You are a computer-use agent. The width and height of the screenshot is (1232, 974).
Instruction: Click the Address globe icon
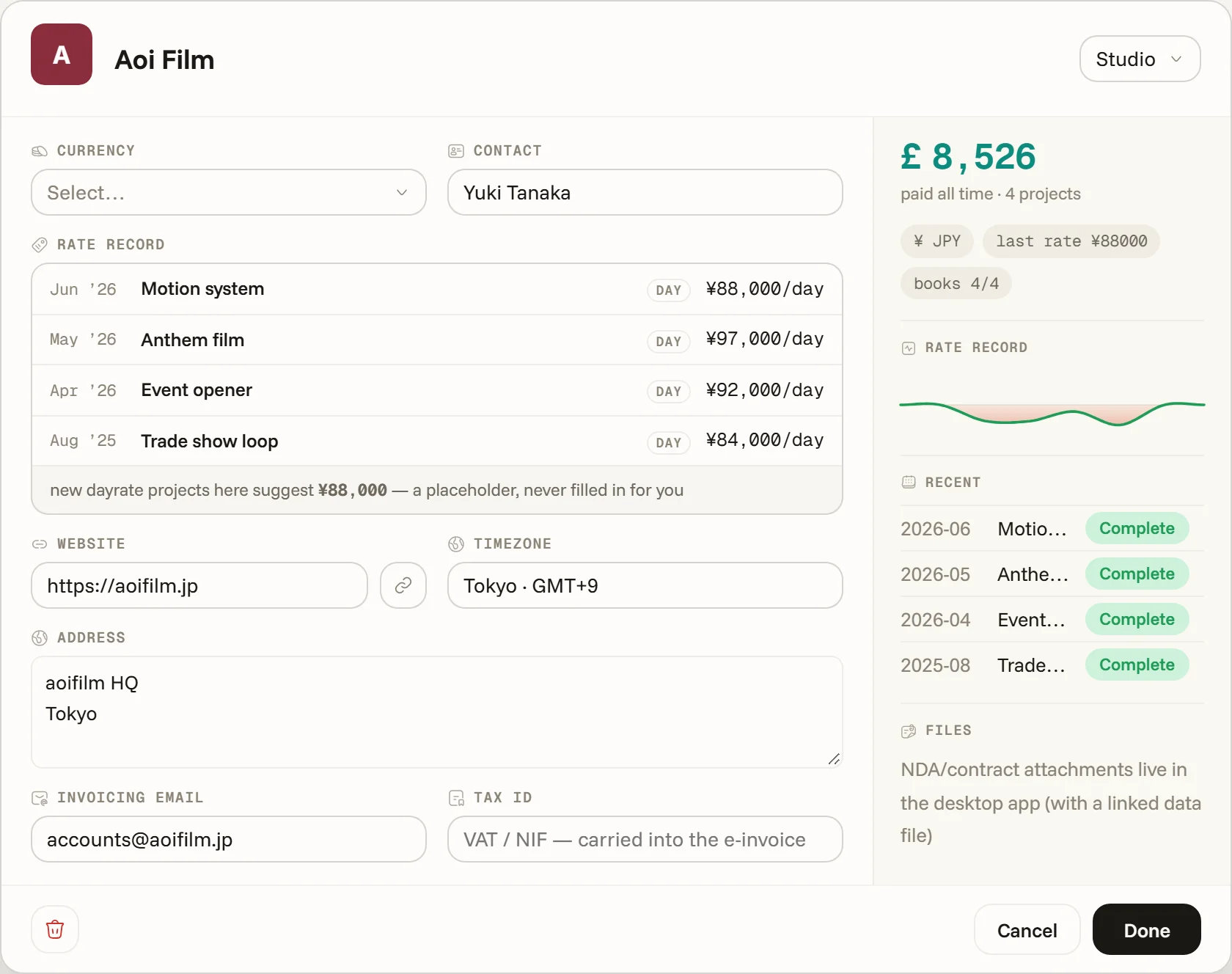pyautogui.click(x=40, y=638)
